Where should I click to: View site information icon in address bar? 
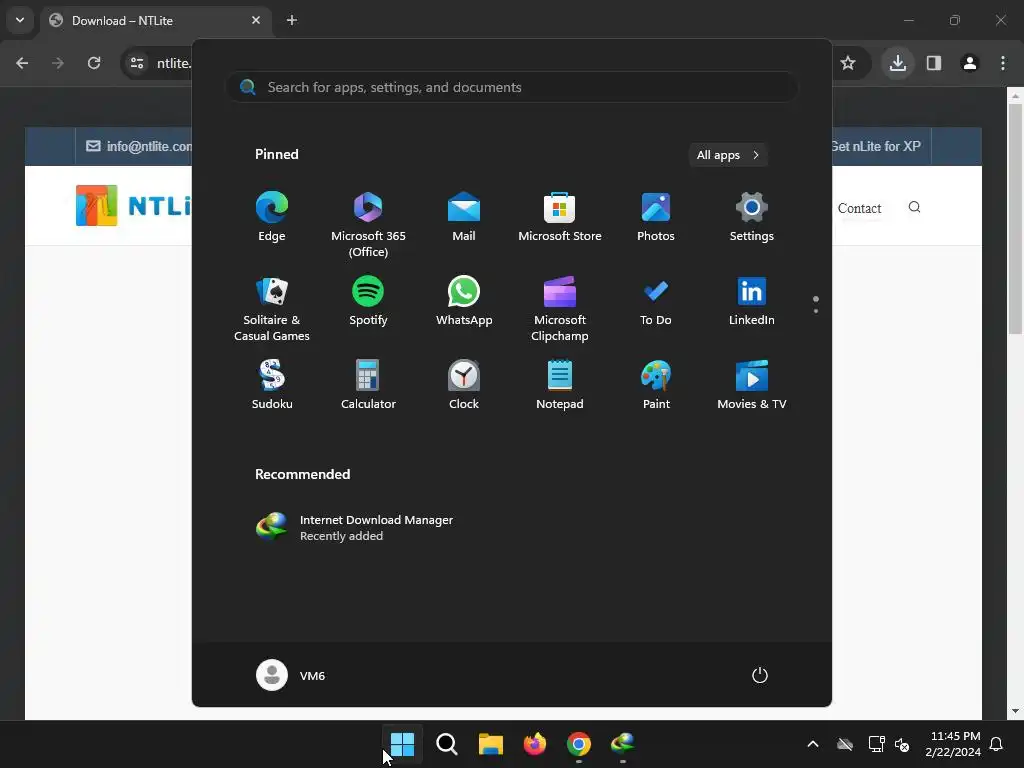pos(137,63)
